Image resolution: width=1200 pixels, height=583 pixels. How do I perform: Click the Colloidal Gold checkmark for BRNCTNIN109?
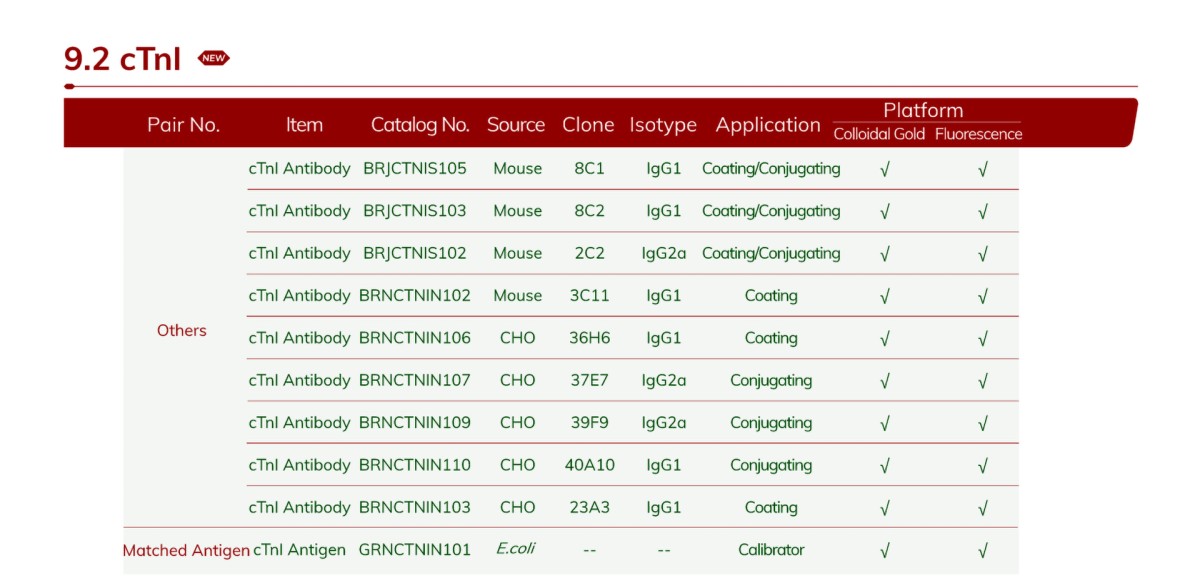click(x=884, y=423)
